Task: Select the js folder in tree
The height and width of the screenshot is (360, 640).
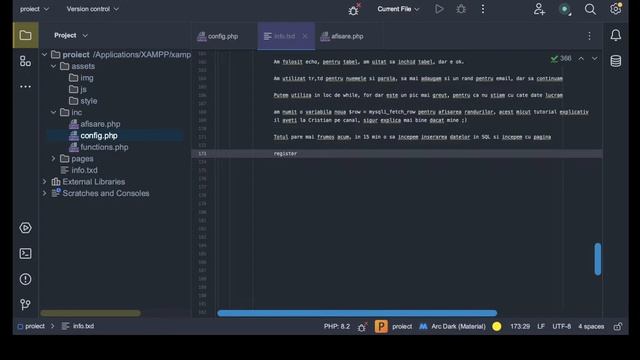Action: pyautogui.click(x=78, y=89)
